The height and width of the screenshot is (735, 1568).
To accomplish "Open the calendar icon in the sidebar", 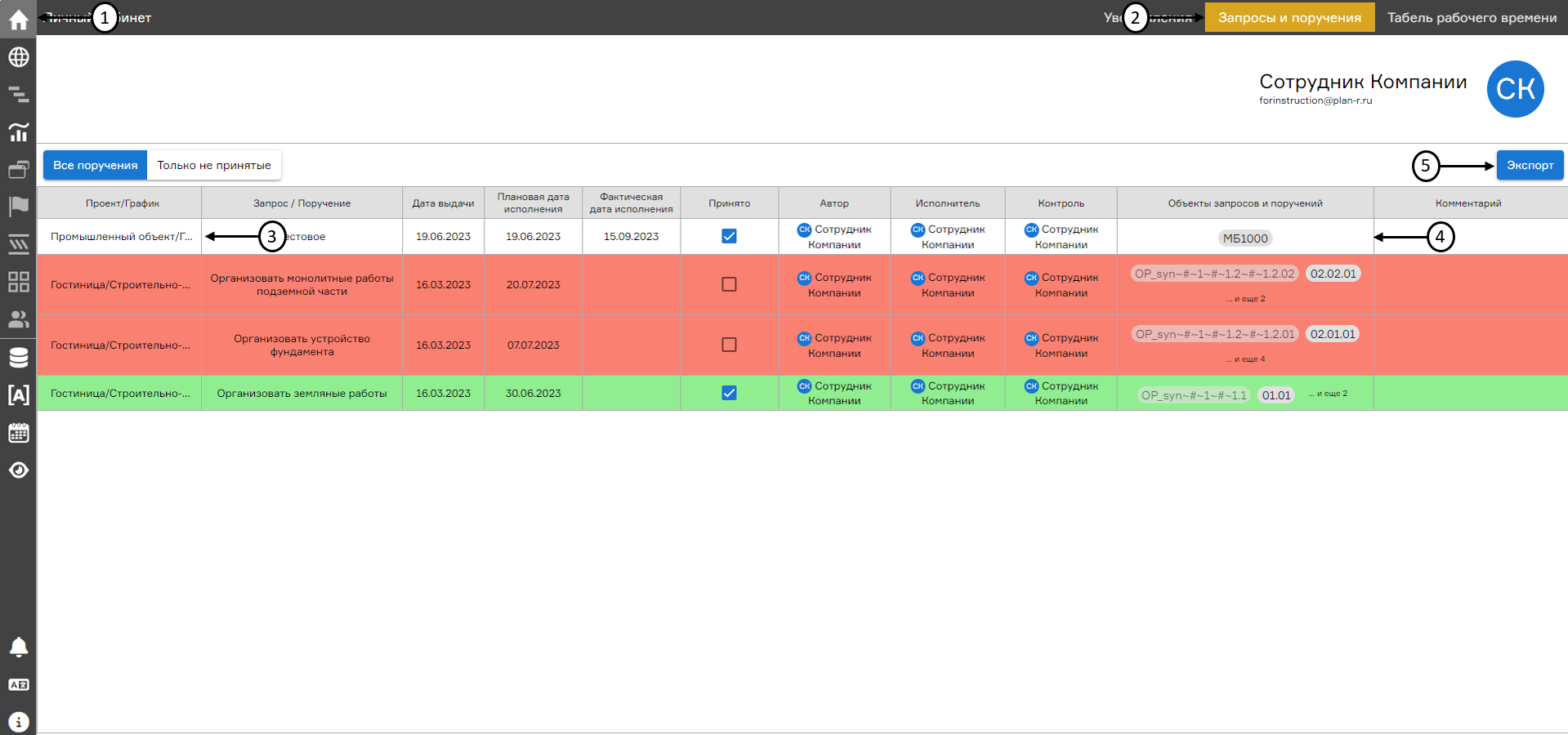I will click(18, 432).
